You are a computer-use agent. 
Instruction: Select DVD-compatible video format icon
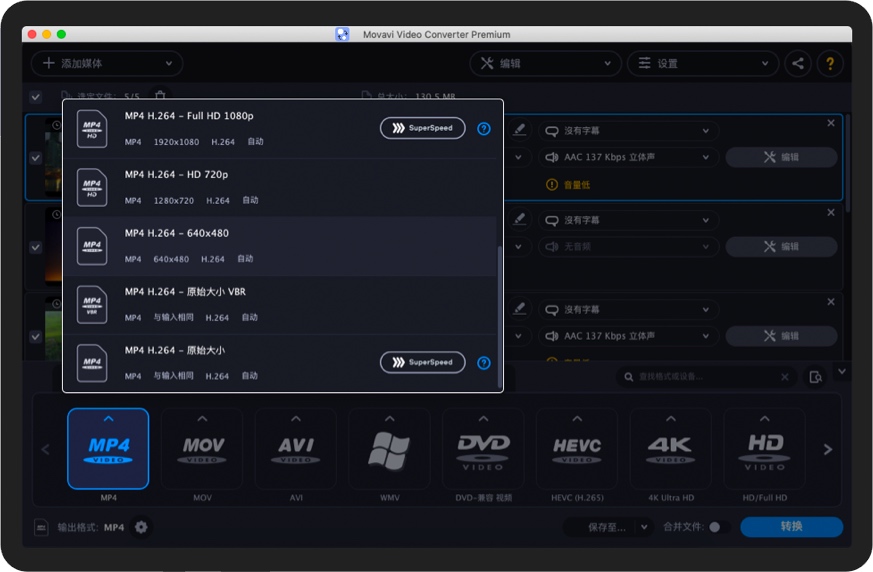point(483,449)
